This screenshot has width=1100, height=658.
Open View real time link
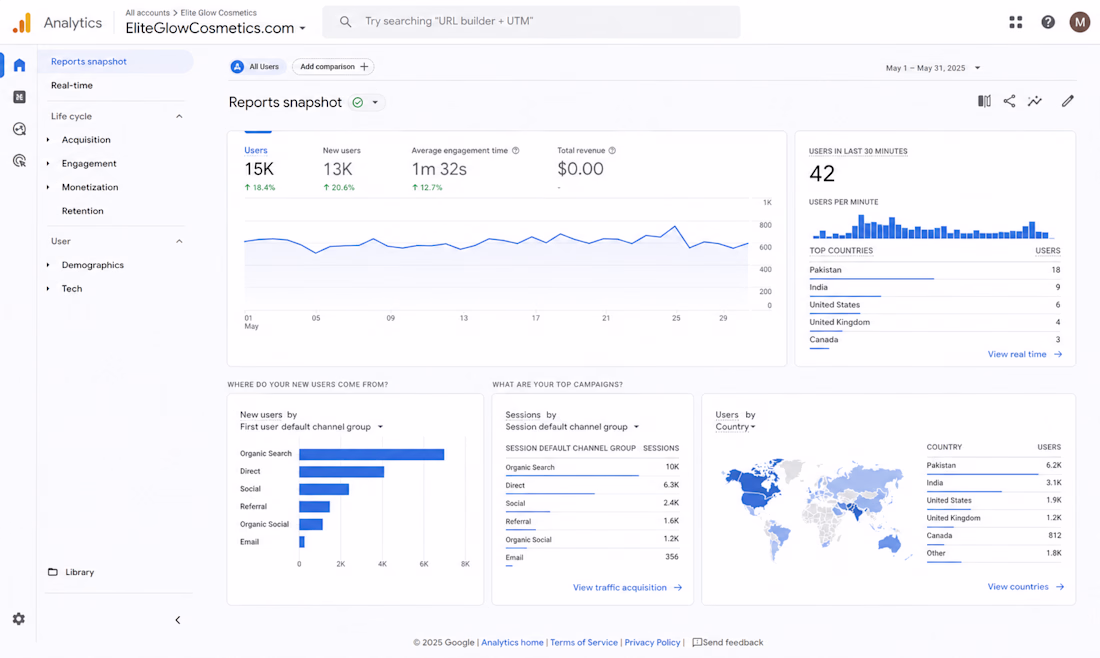[x=1025, y=354]
